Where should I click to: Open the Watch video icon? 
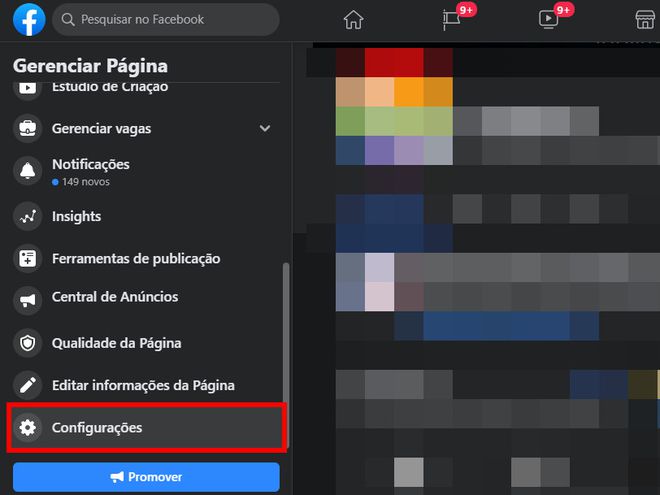tap(548, 19)
